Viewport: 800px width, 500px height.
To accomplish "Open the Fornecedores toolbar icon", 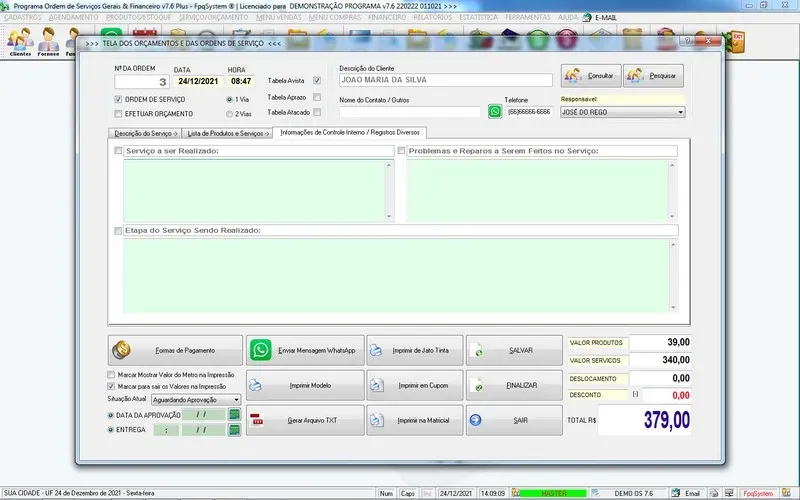I will pyautogui.click(x=47, y=42).
